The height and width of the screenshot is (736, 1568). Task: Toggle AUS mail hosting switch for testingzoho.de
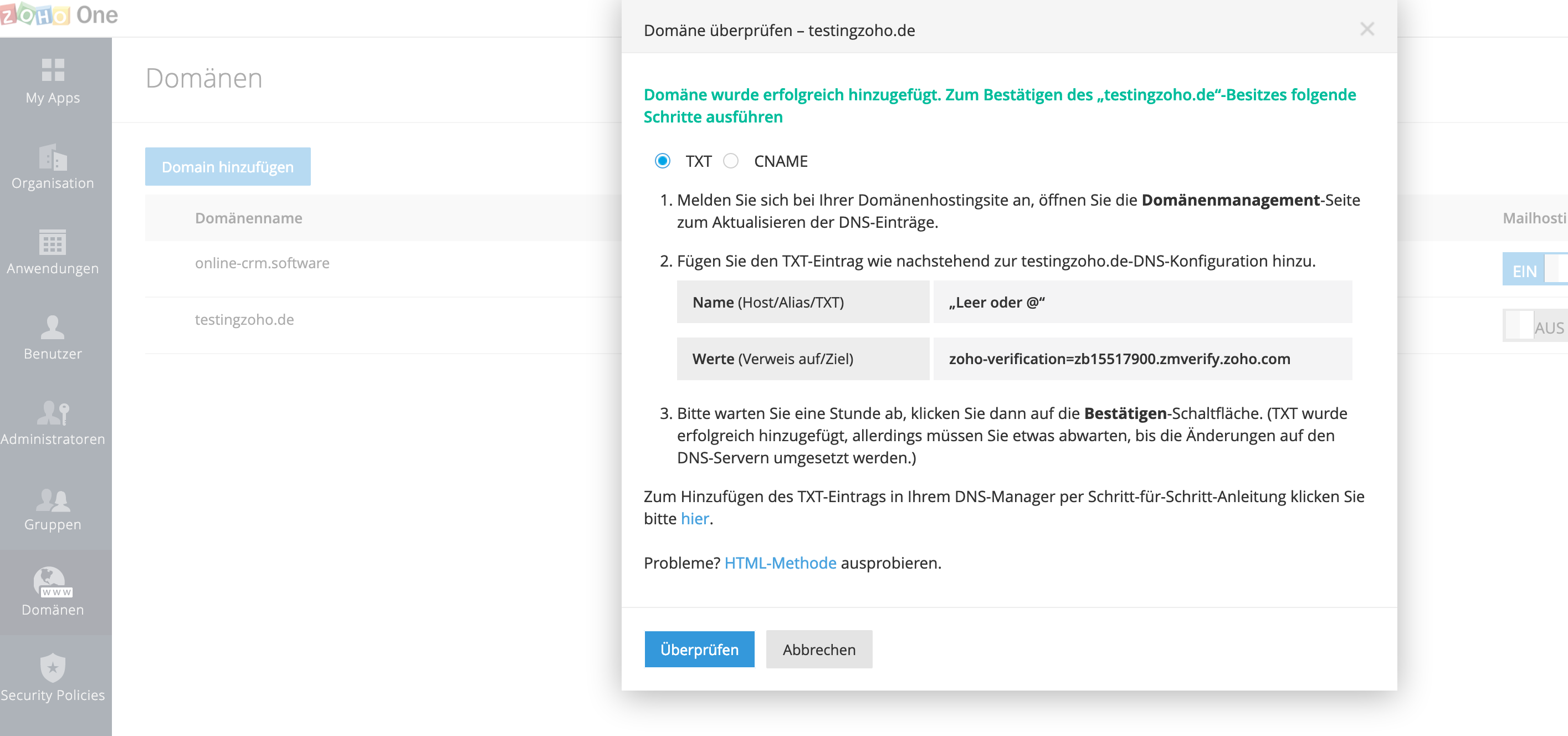point(1534,327)
